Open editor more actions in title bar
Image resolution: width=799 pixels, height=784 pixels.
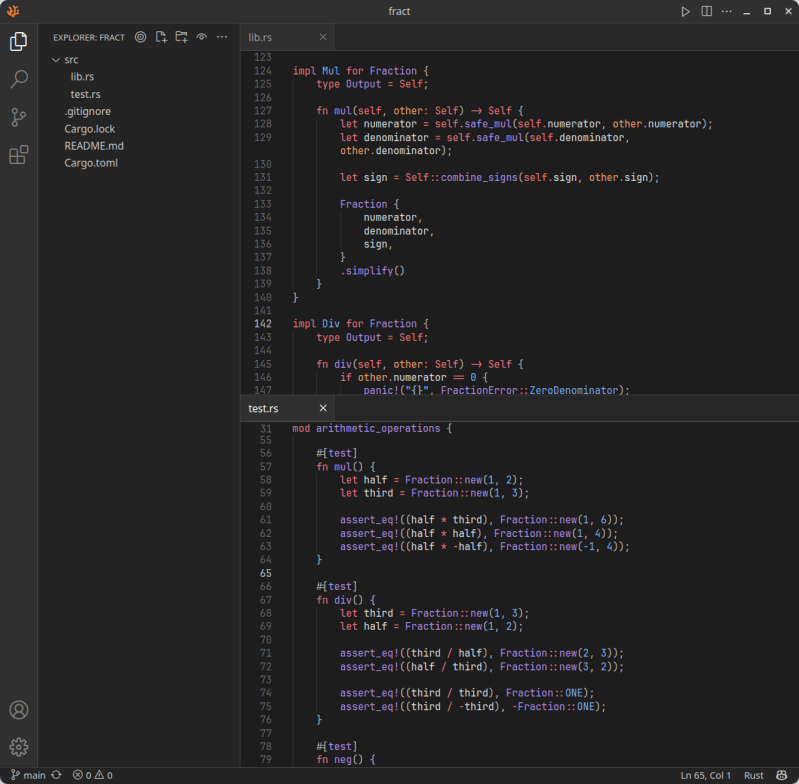(727, 11)
